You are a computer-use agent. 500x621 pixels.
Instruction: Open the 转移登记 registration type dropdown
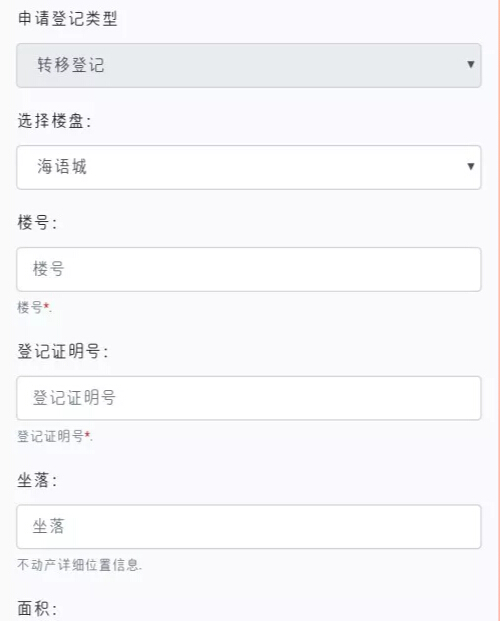(249, 65)
